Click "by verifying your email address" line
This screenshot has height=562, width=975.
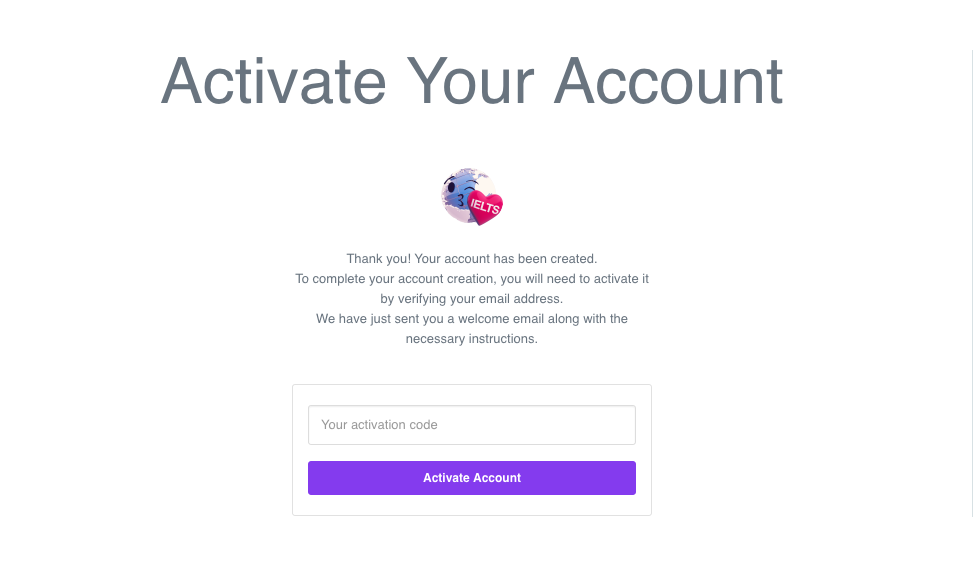click(x=472, y=299)
